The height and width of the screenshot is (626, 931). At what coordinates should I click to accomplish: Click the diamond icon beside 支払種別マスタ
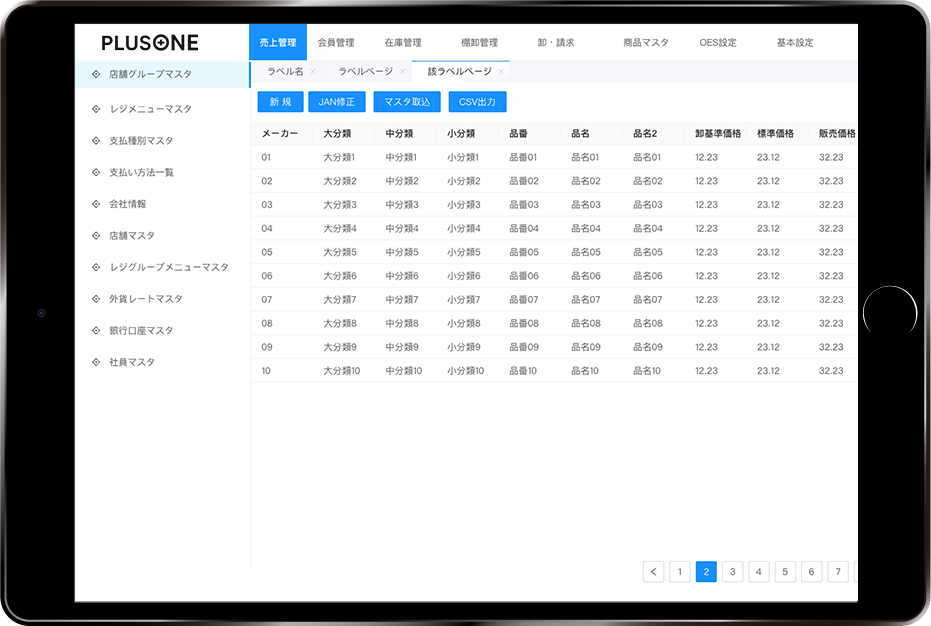pos(95,141)
